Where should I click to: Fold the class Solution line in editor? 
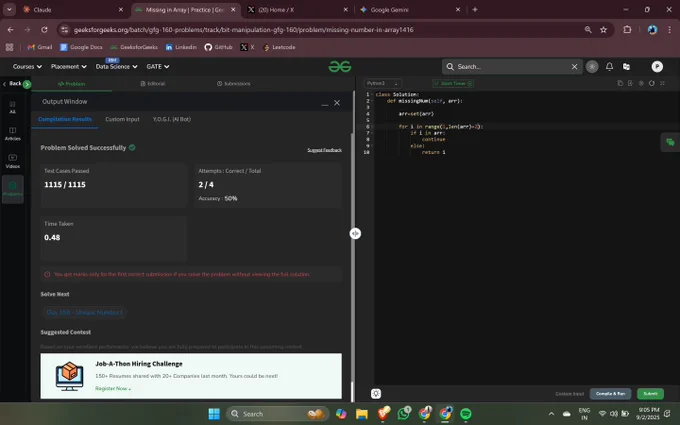coord(373,95)
